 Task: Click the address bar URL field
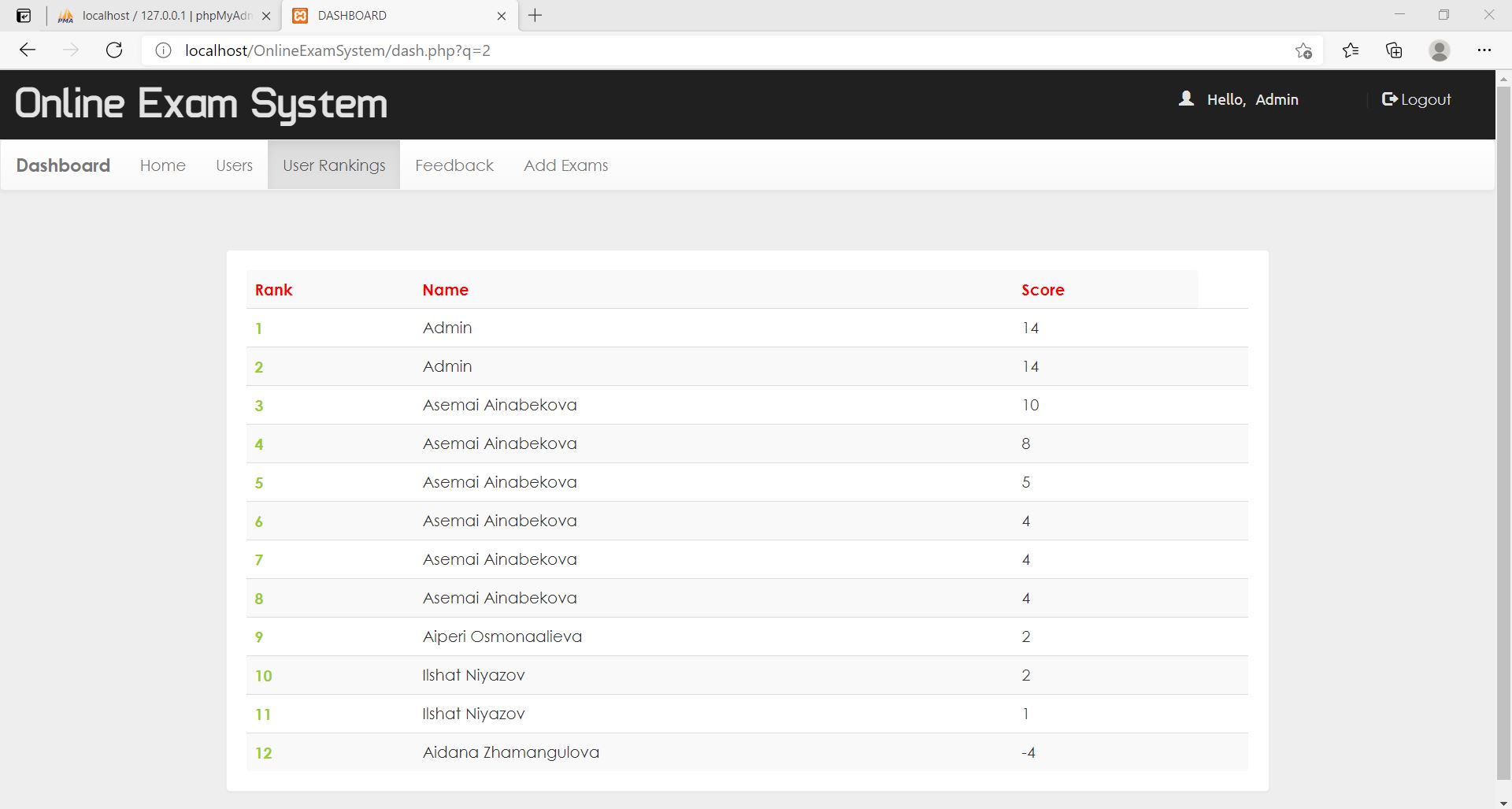[x=732, y=50]
